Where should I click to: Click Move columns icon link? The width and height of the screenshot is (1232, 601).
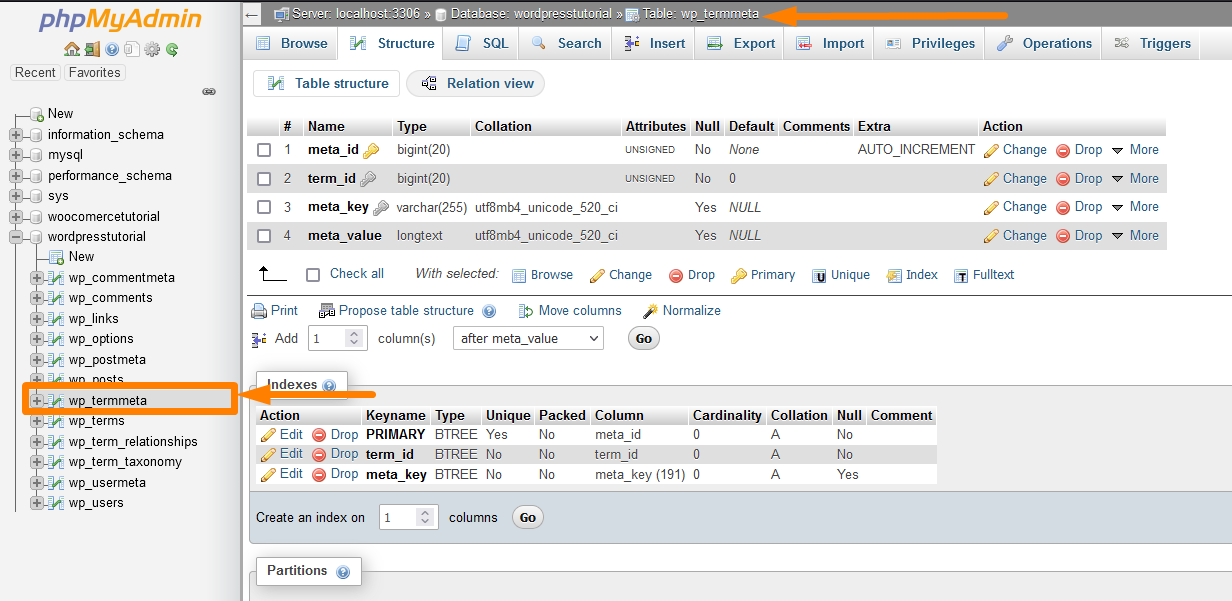click(570, 311)
